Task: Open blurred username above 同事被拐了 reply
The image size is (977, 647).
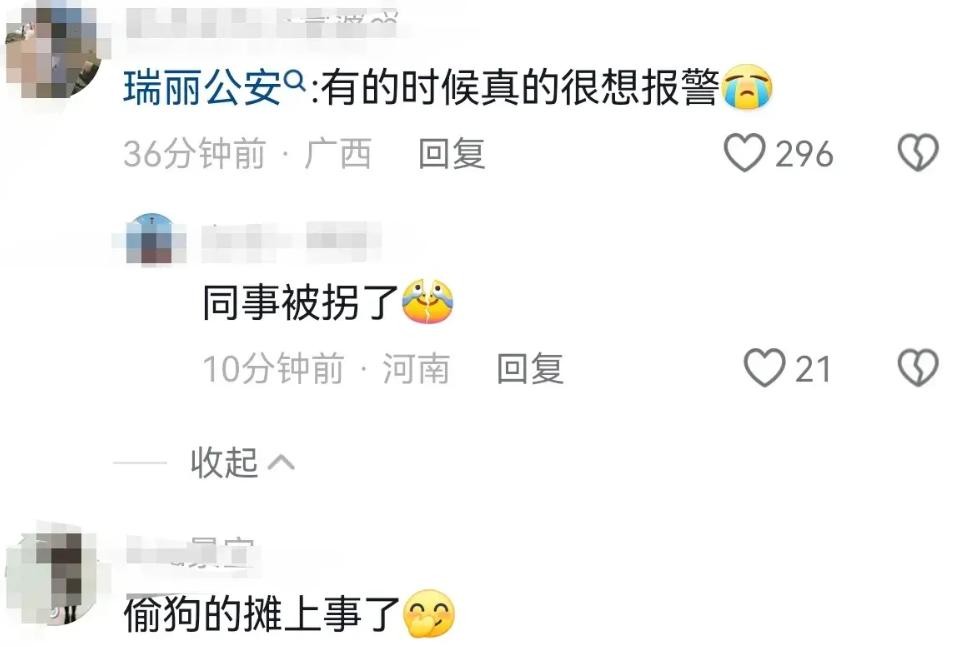Action: coord(291,241)
